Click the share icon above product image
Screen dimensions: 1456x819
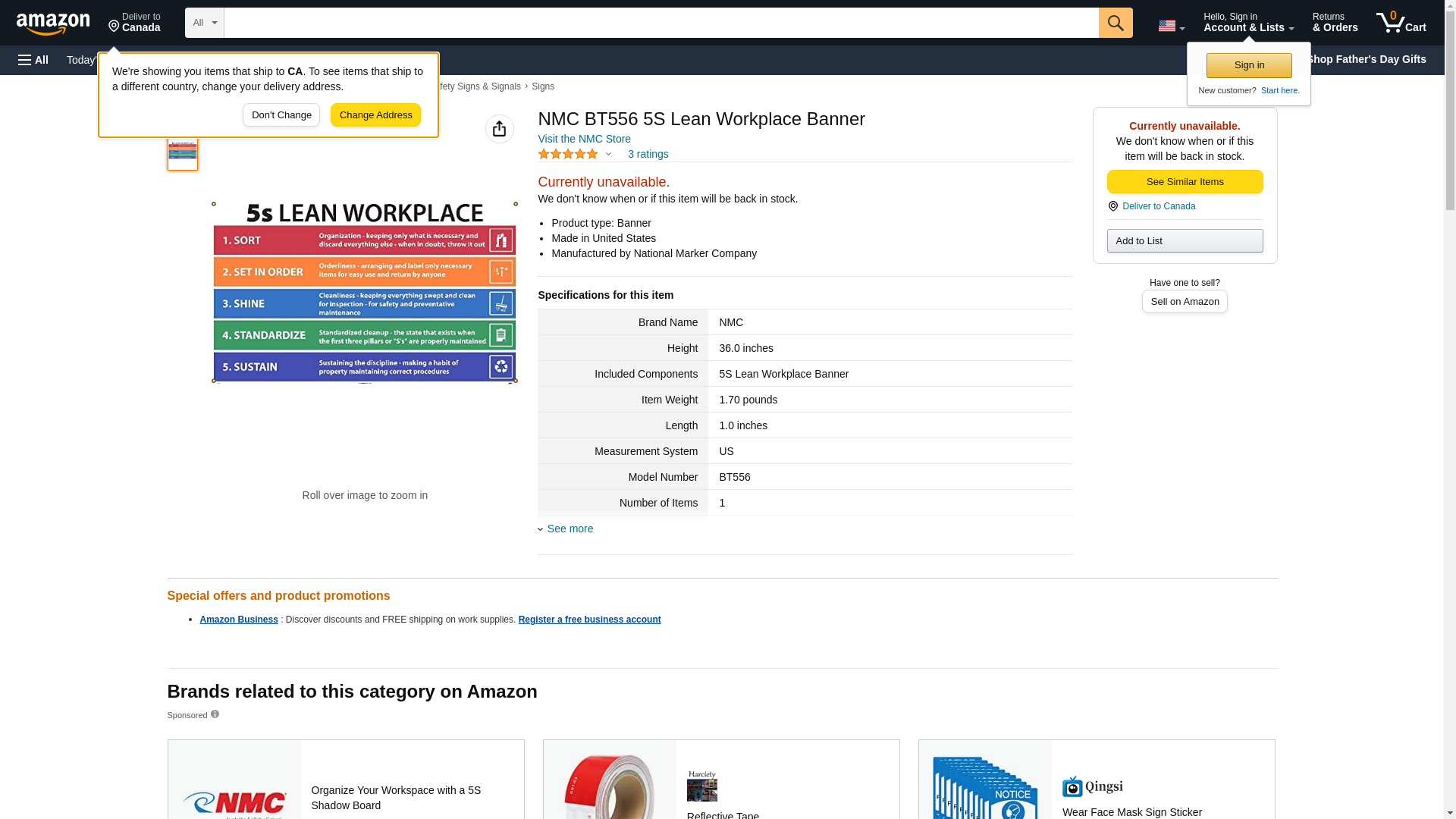tap(499, 129)
